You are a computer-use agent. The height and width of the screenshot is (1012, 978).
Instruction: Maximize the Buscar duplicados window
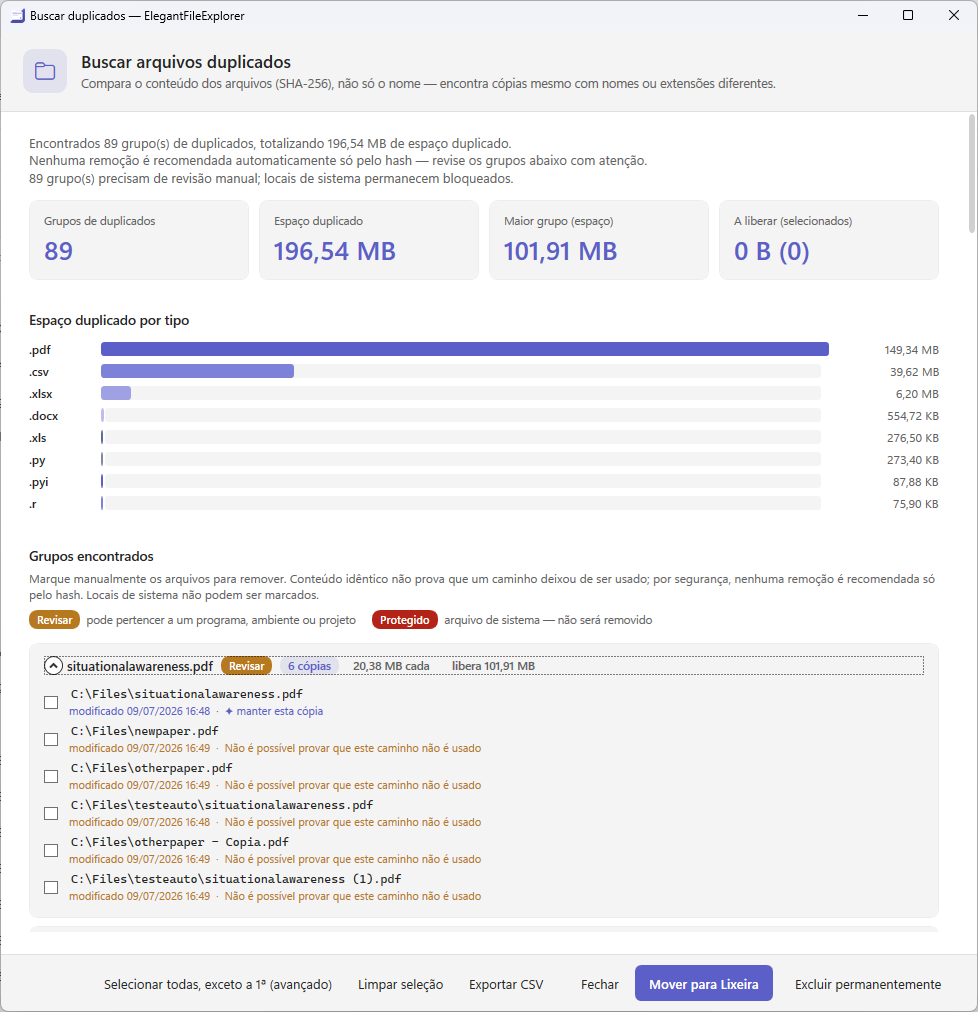pyautogui.click(x=908, y=15)
